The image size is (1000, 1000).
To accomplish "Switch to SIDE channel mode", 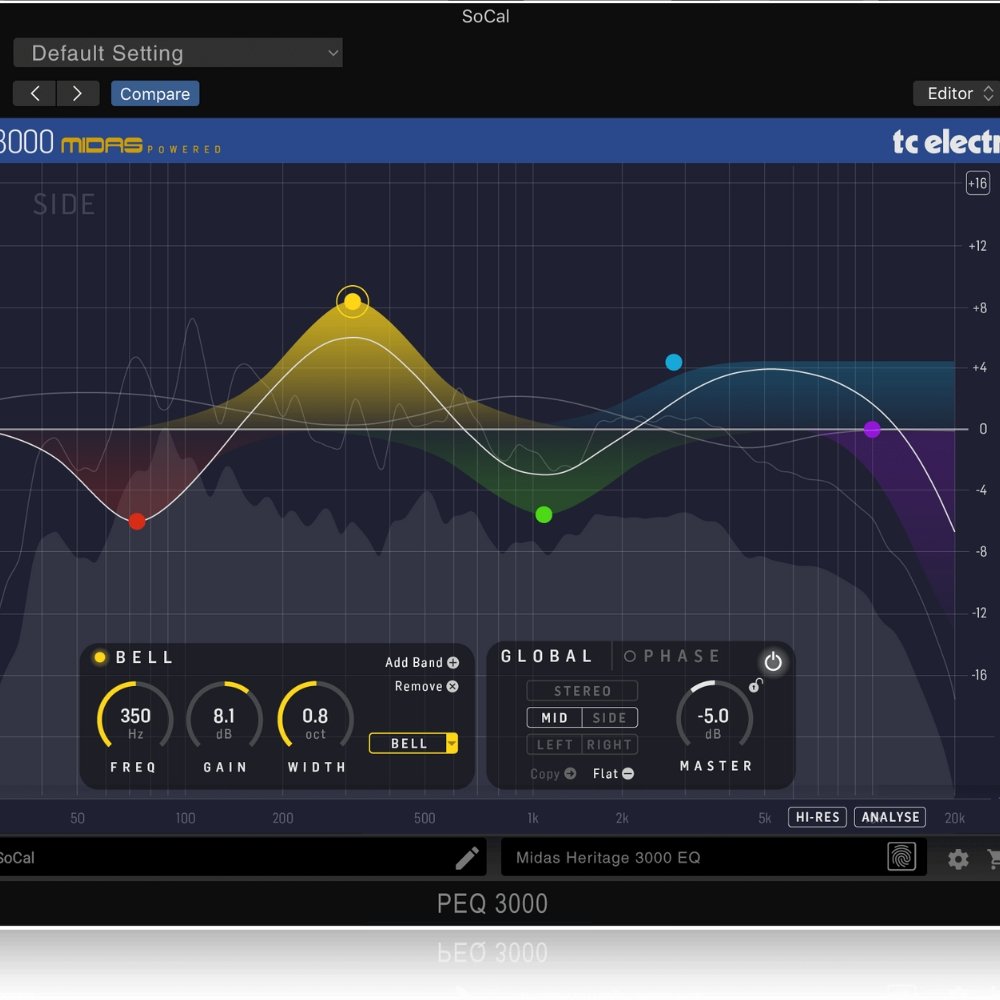I will pyautogui.click(x=609, y=718).
